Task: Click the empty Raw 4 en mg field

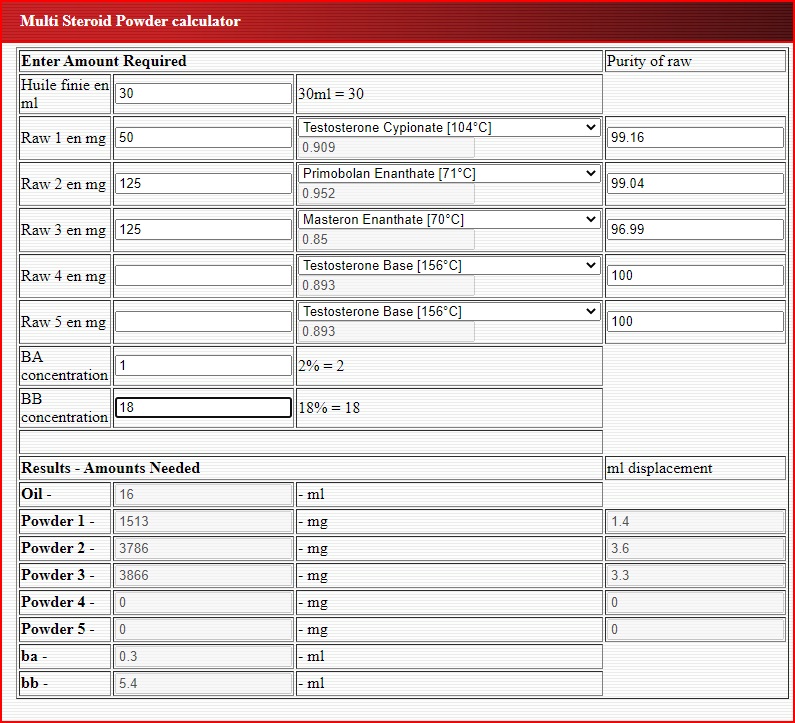Action: [x=203, y=276]
